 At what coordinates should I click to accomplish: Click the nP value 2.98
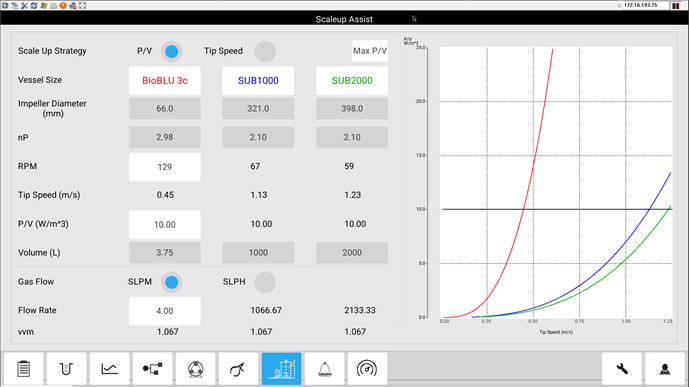coord(165,137)
